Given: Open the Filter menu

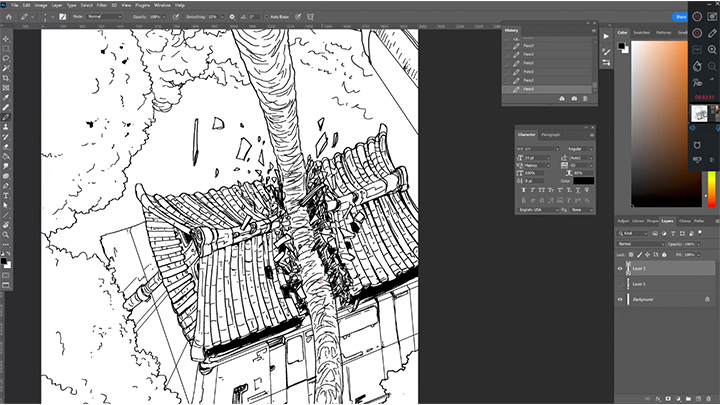Looking at the screenshot, I should click(x=102, y=5).
